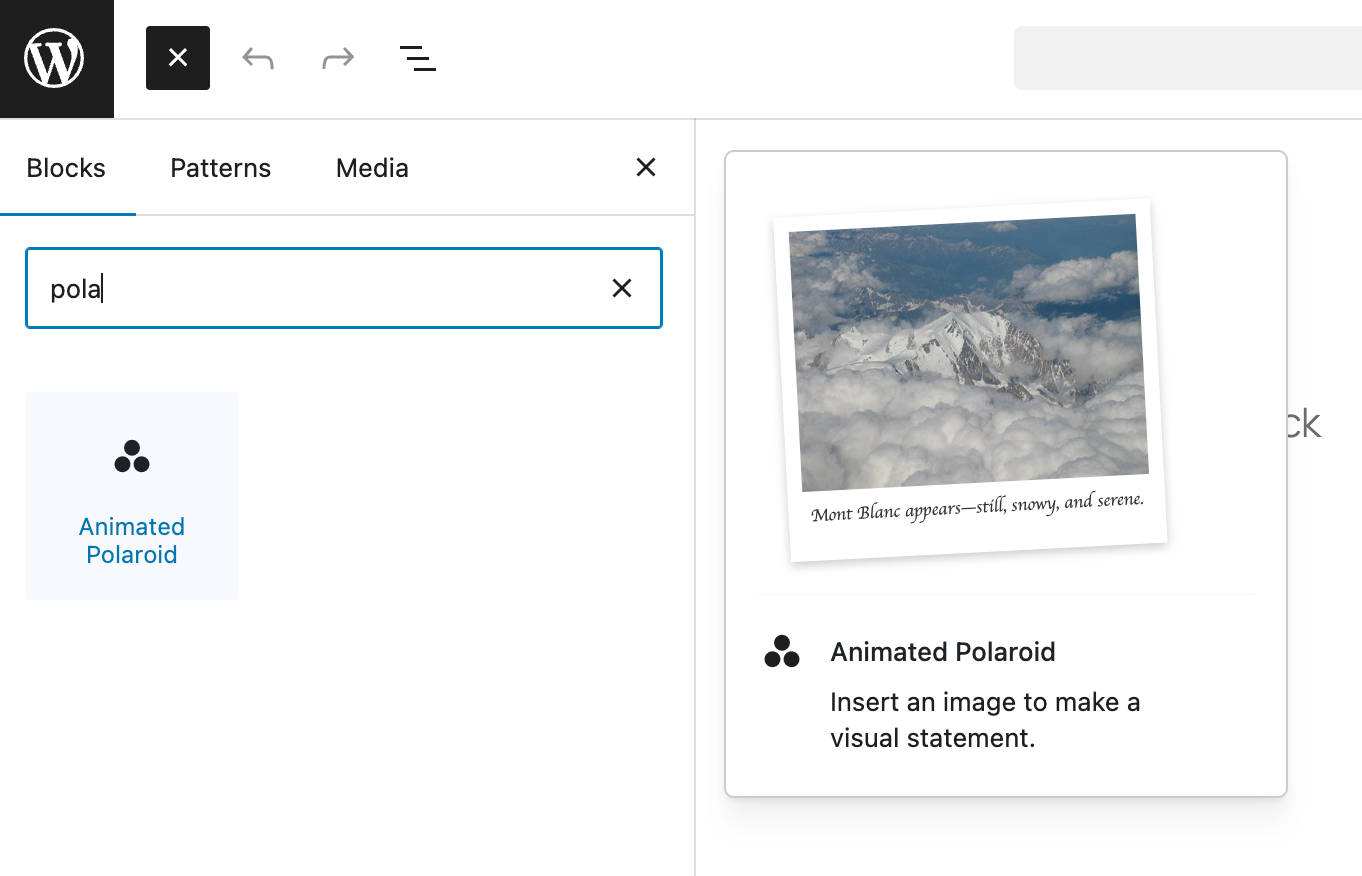Open the document bar at top

coord(1188,58)
